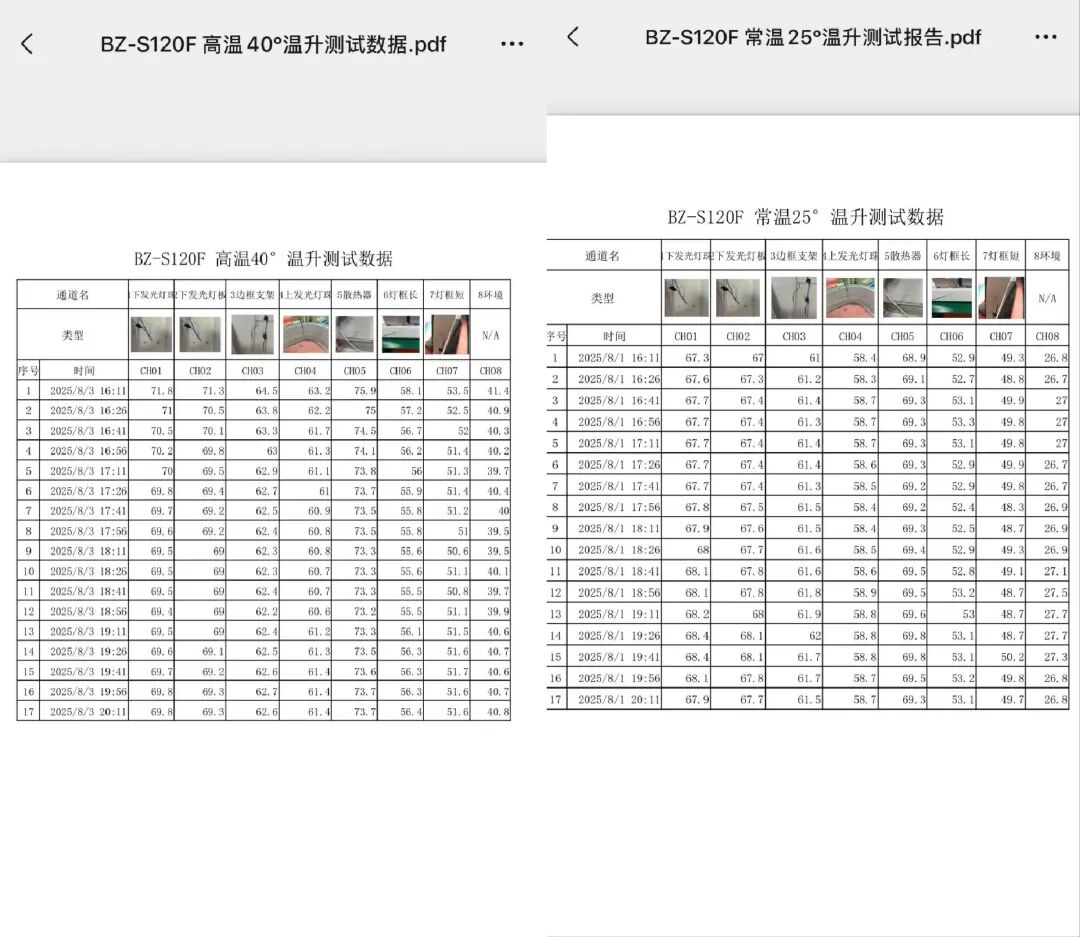
Task: Go back from the 常温25° PDF viewer
Action: pos(573,37)
